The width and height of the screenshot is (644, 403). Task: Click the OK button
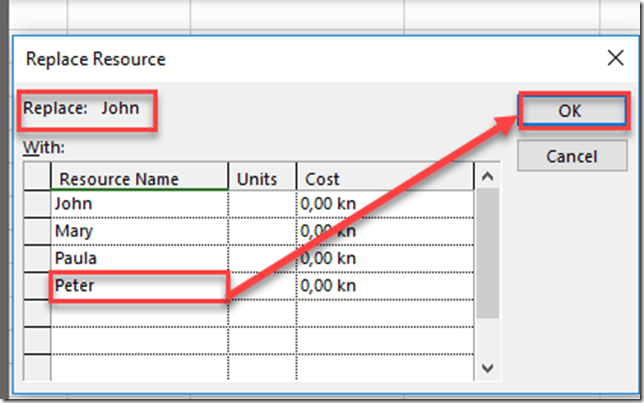point(569,111)
